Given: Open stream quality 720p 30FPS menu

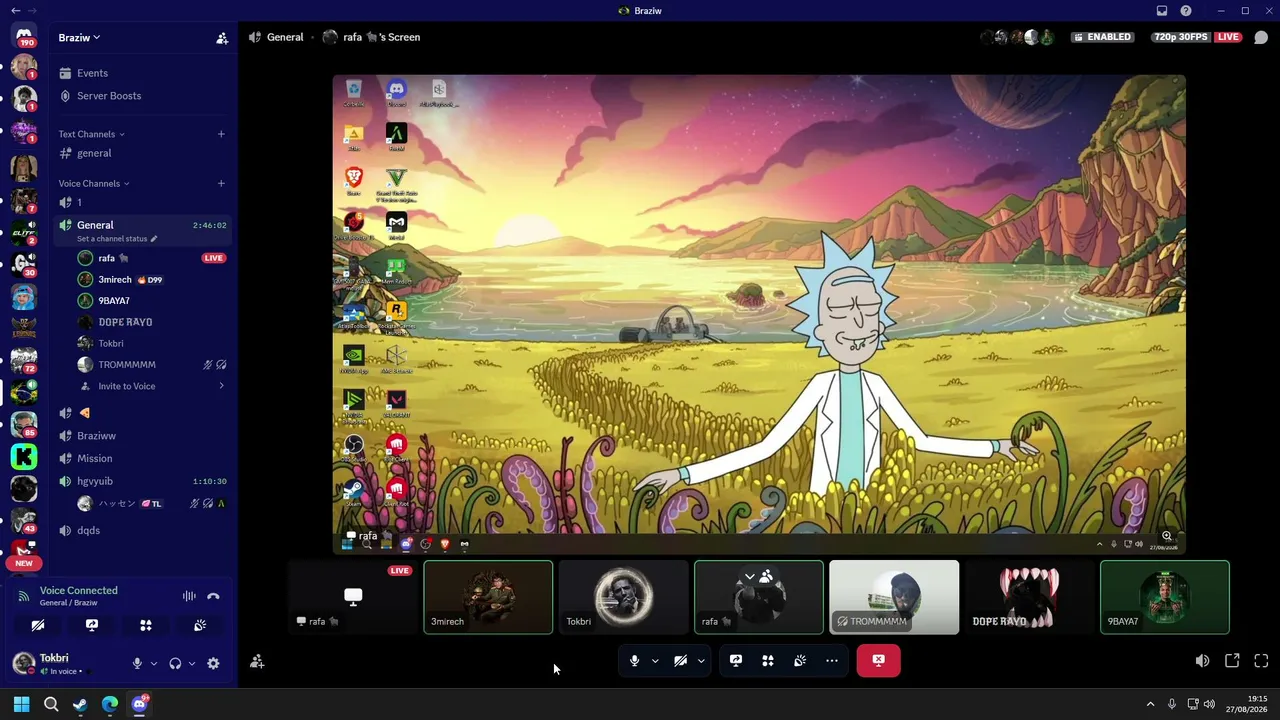Looking at the screenshot, I should [x=1182, y=37].
